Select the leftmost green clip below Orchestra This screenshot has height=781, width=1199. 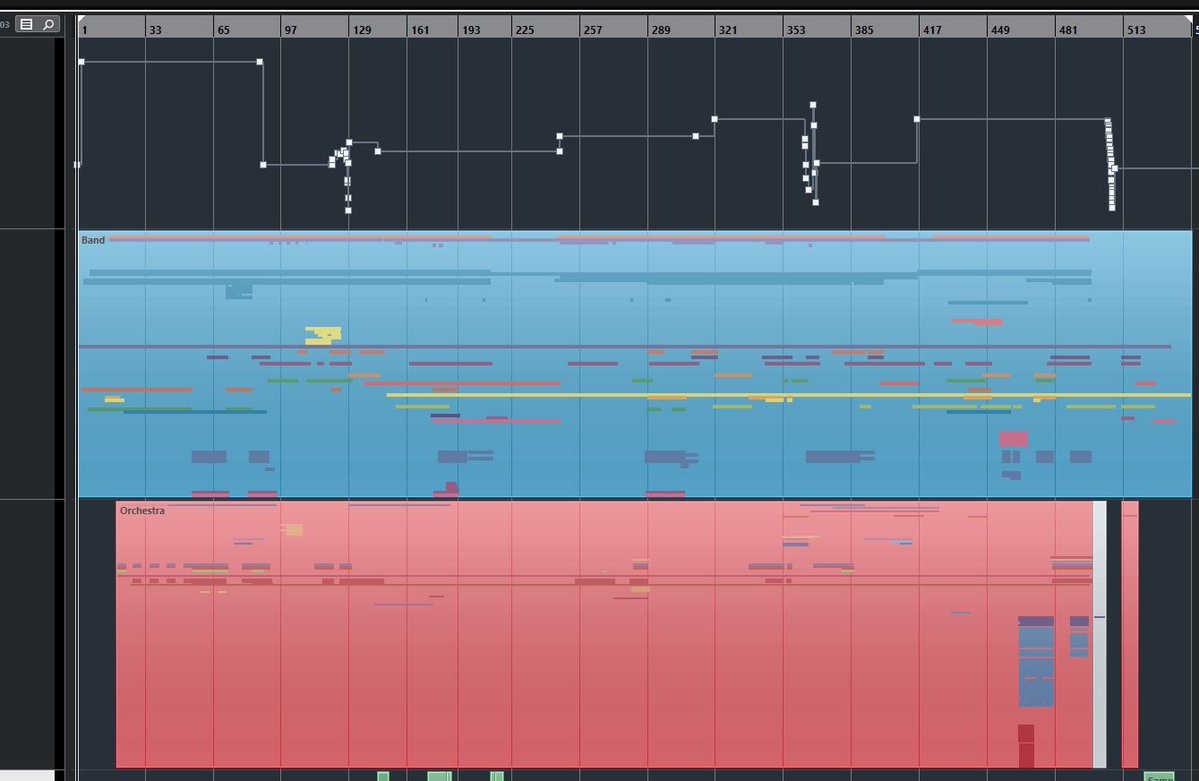[385, 774]
